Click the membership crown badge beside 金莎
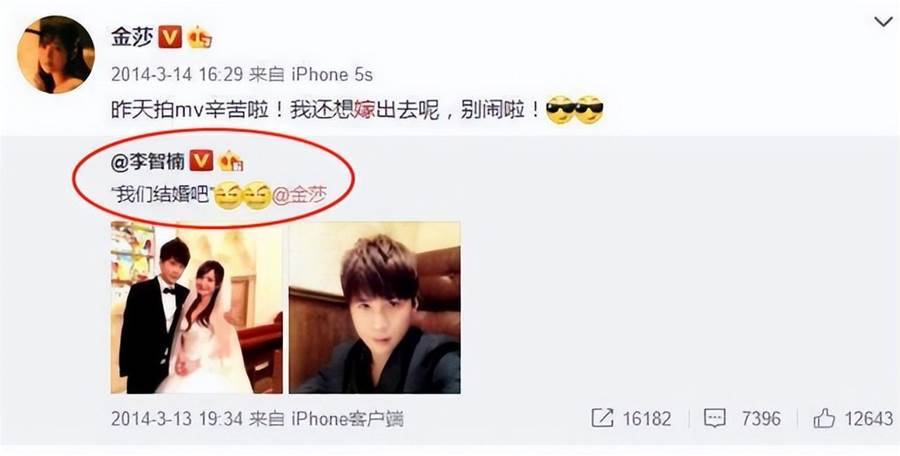The height and width of the screenshot is (456, 900). pos(200,38)
